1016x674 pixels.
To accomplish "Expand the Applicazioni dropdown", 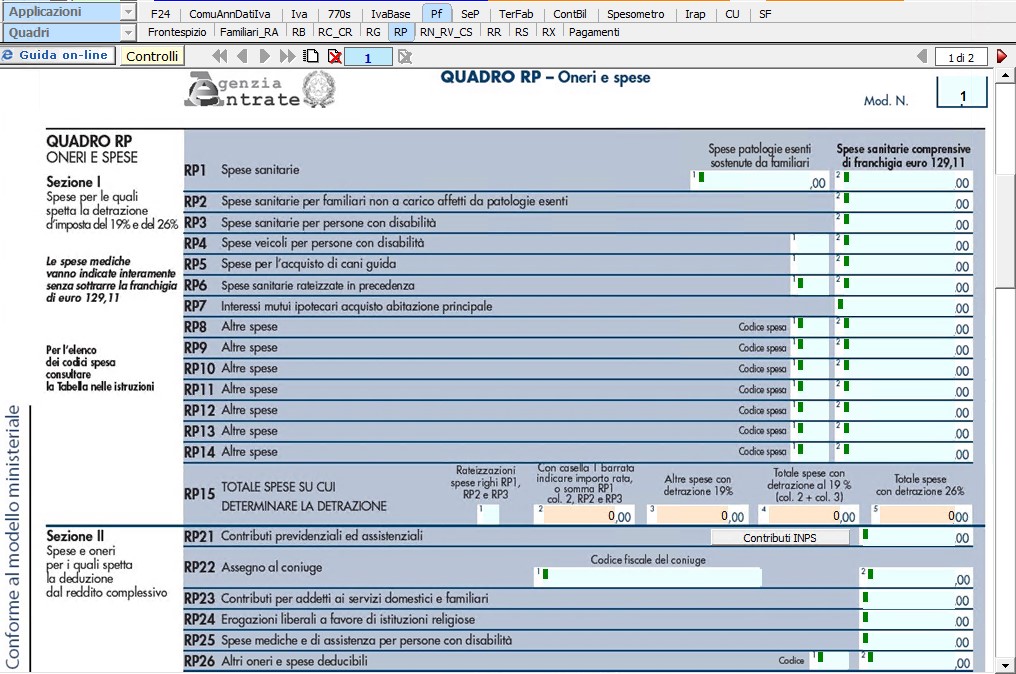I will pos(128,12).
